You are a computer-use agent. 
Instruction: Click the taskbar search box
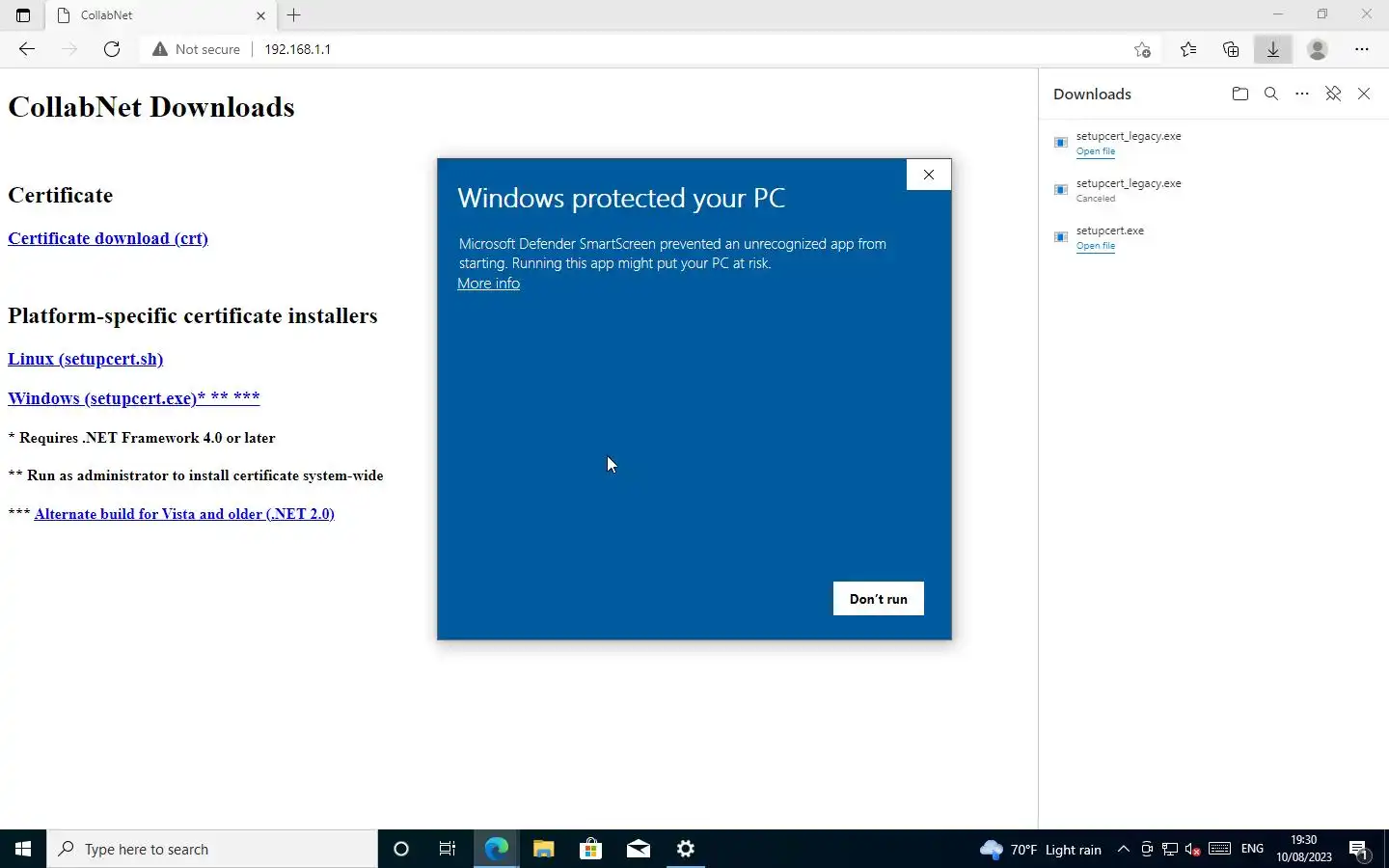(212, 849)
